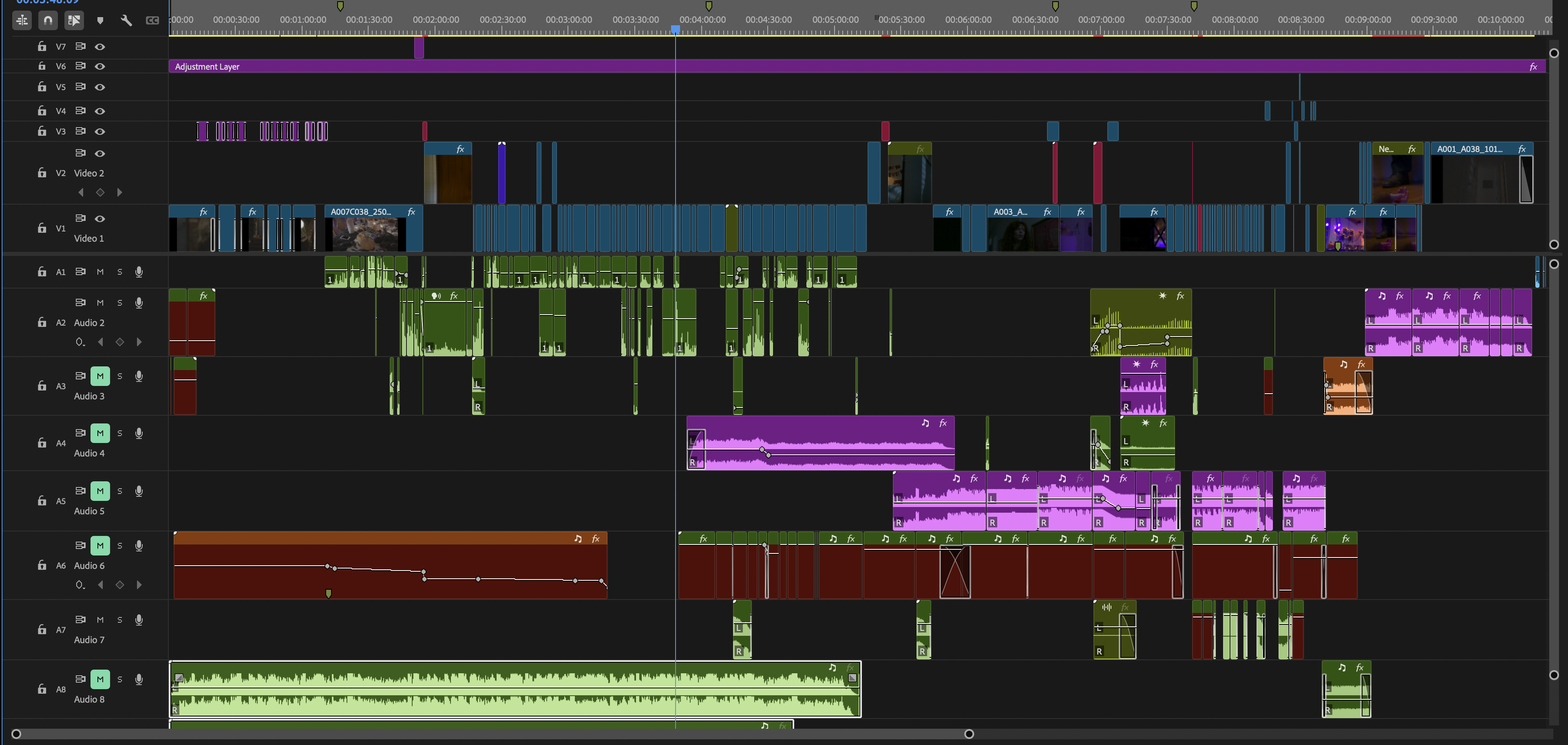
Task: Click voice-over record mic on A4
Action: (x=139, y=433)
